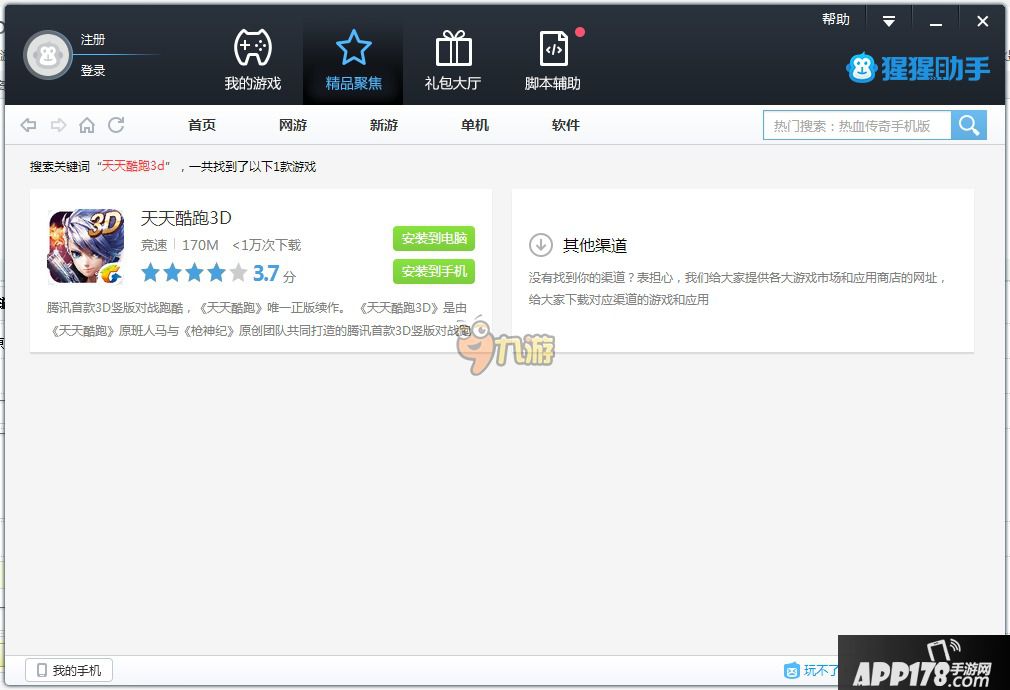This screenshot has height=690, width=1010.
Task: Open the script helper 脚本辅助 icon
Action: point(553,48)
